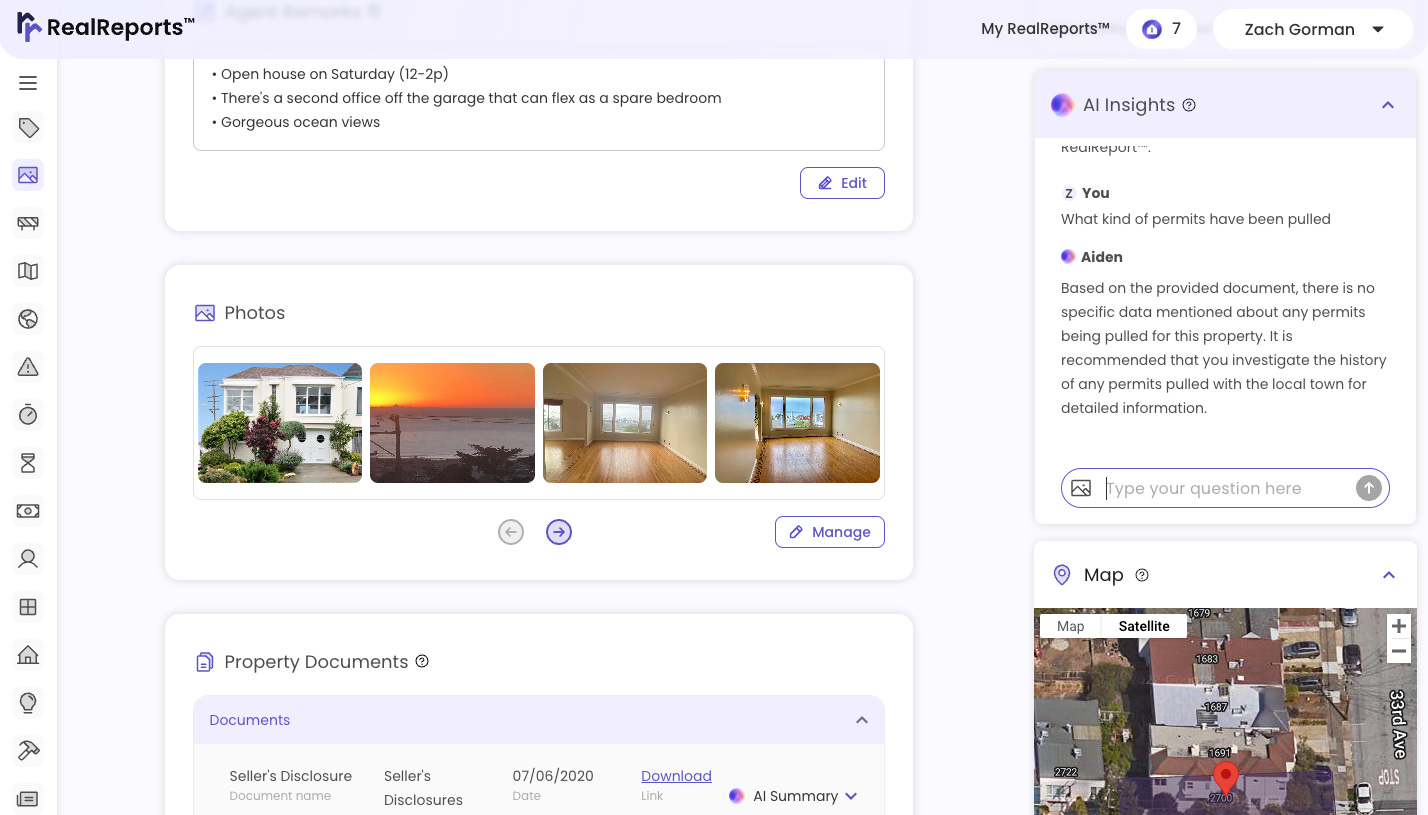Open the third photo of empty room

625,423
